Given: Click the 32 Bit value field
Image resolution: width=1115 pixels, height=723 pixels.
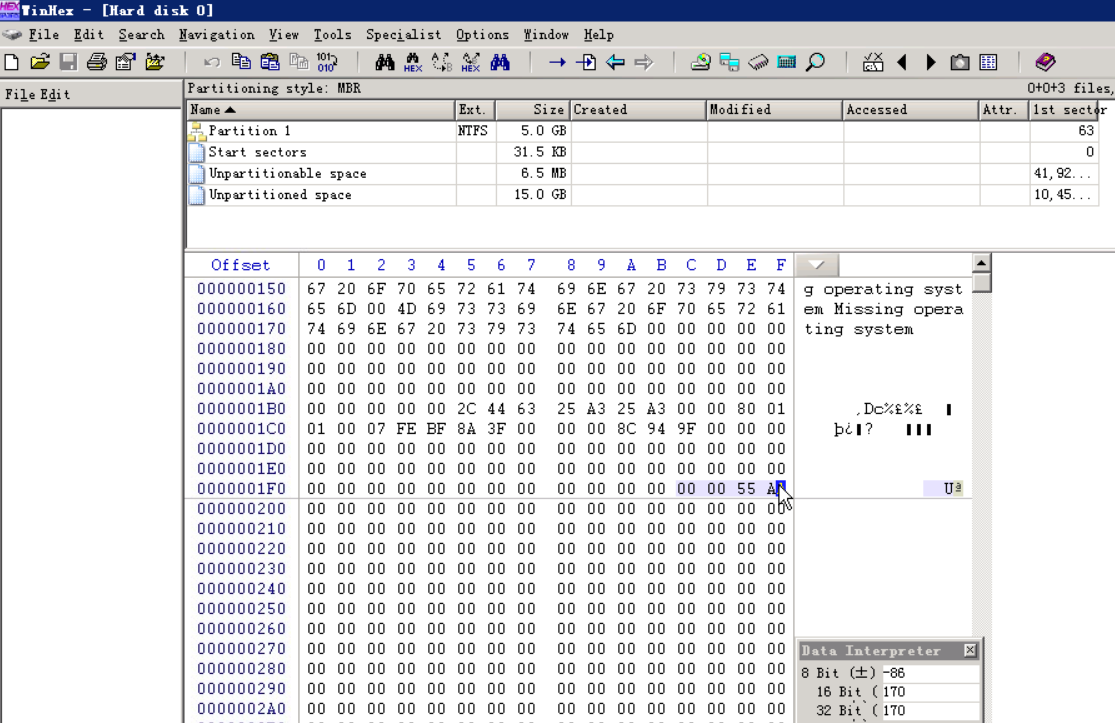Looking at the screenshot, I should [x=930, y=710].
